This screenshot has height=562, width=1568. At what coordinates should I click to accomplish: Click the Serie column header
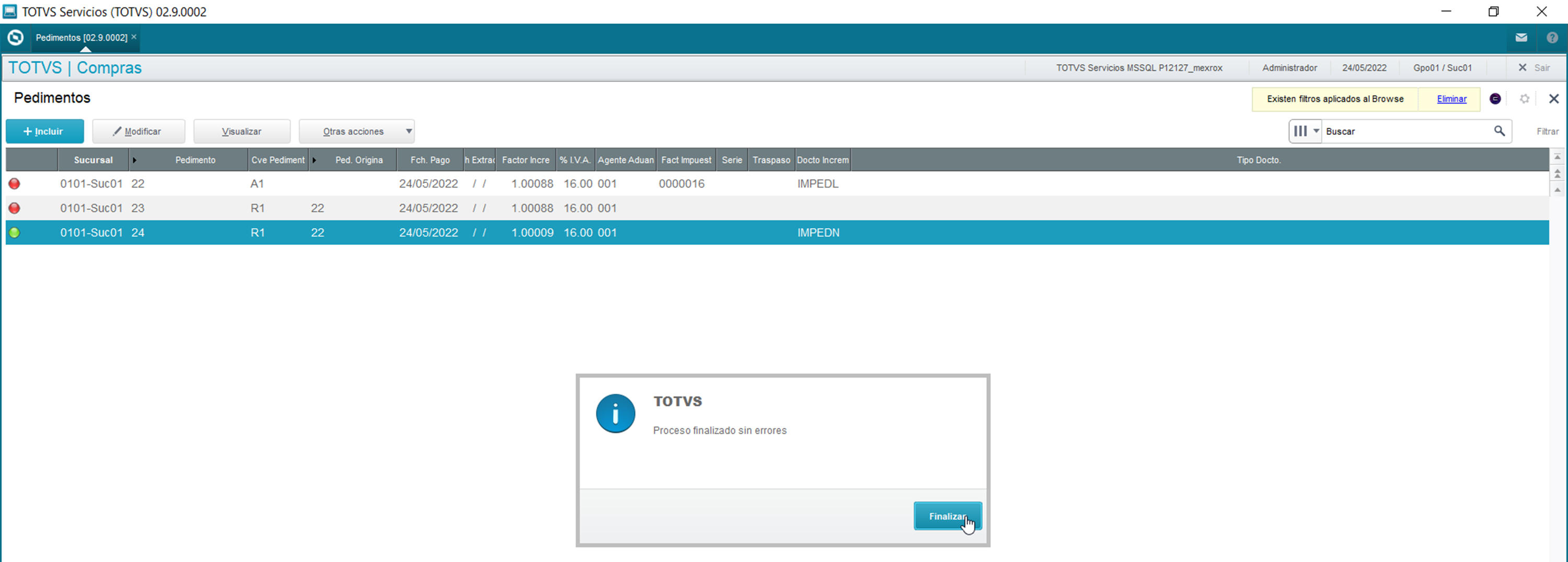pos(732,160)
